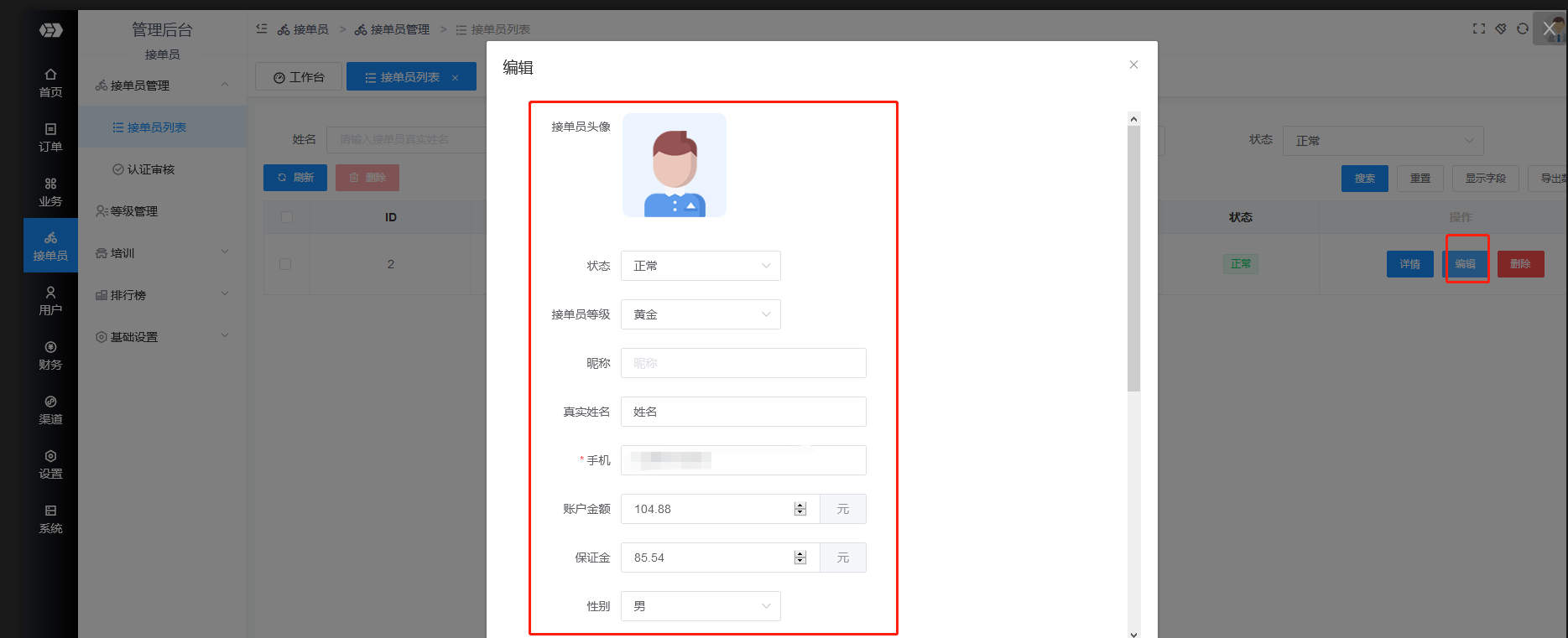Open the 状态 dropdown in edit dialog
This screenshot has width=1568, height=638.
(x=701, y=266)
